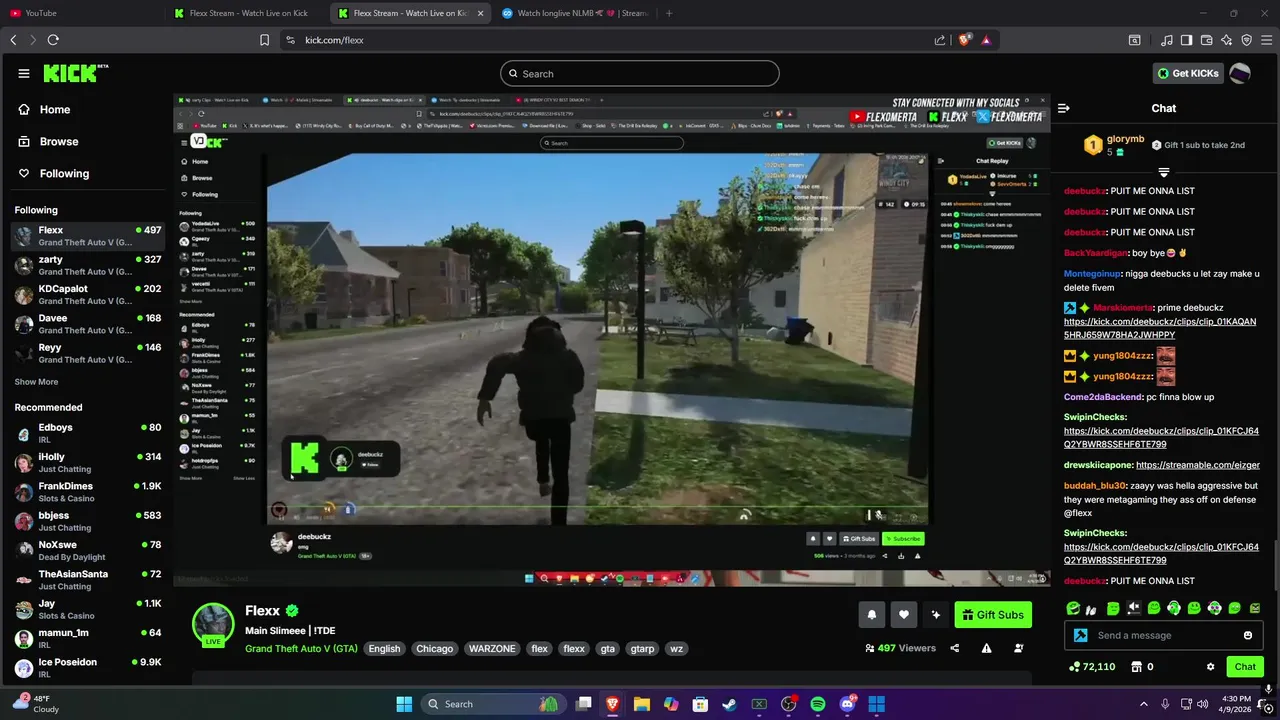The width and height of the screenshot is (1280, 720).
Task: Click the Chicago tag
Action: [x=434, y=648]
